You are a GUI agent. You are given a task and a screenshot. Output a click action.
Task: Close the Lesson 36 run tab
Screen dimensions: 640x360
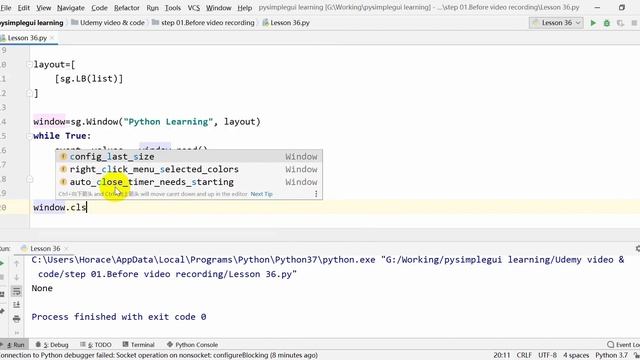(67, 249)
